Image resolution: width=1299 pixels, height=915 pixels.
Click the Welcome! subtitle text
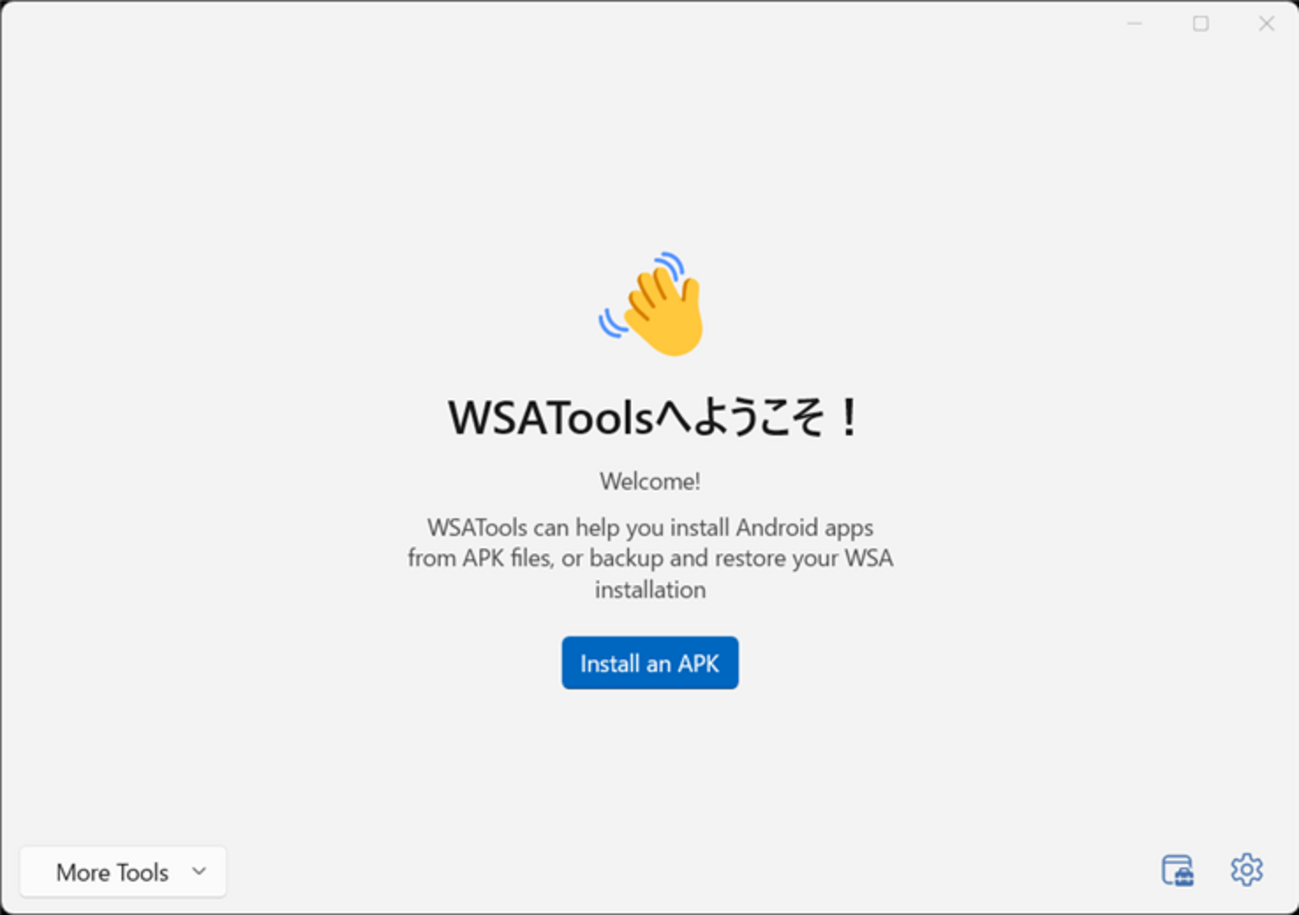[x=650, y=481]
